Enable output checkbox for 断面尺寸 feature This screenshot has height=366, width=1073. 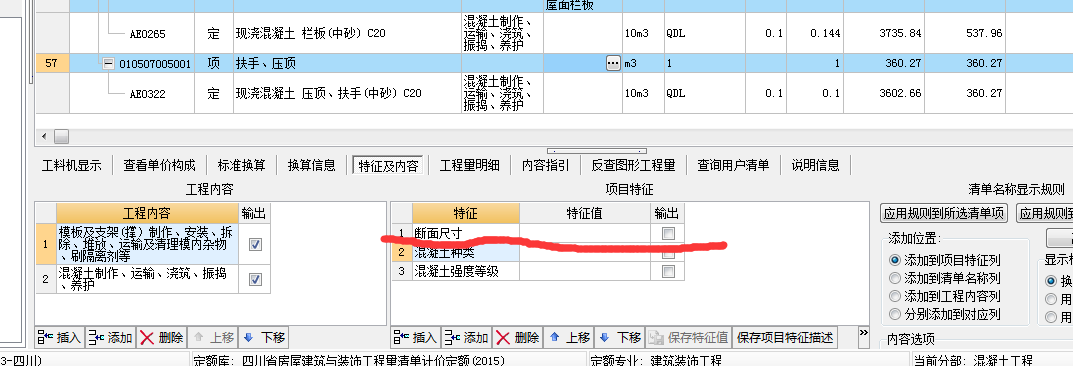pyautogui.click(x=669, y=233)
